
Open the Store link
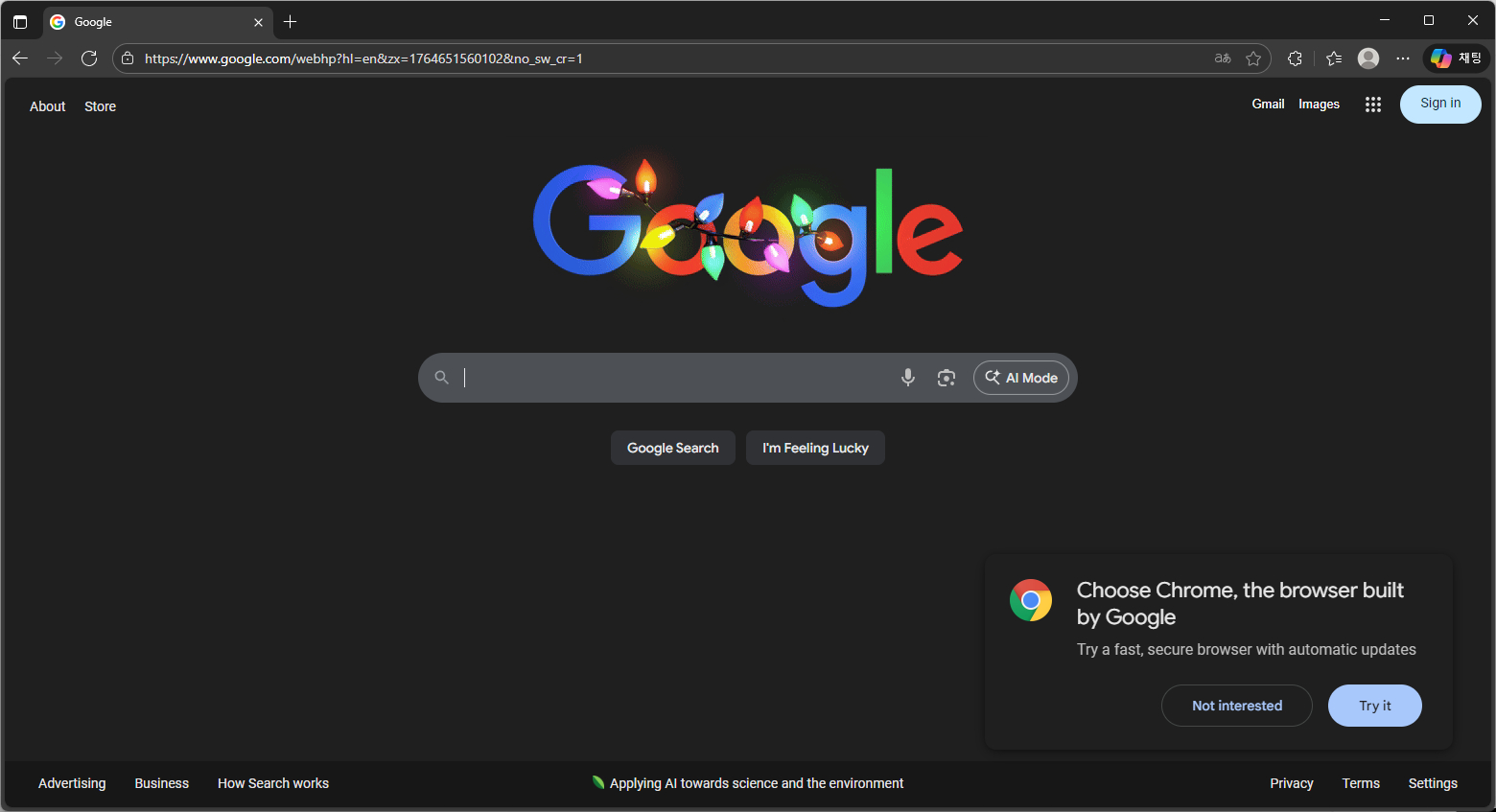[x=100, y=106]
